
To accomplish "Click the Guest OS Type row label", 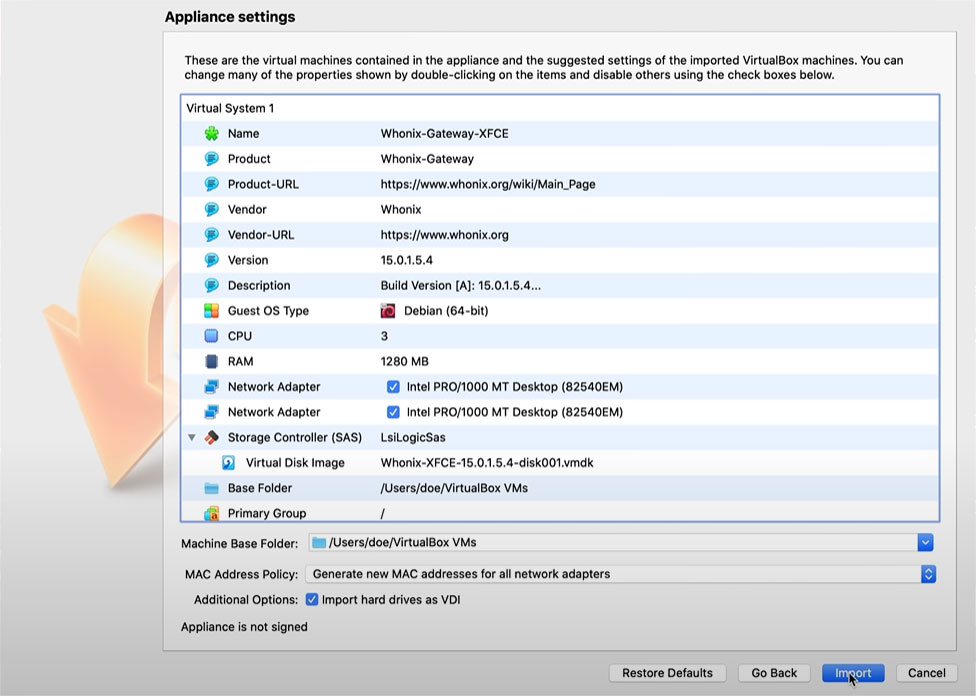I will coord(268,311).
